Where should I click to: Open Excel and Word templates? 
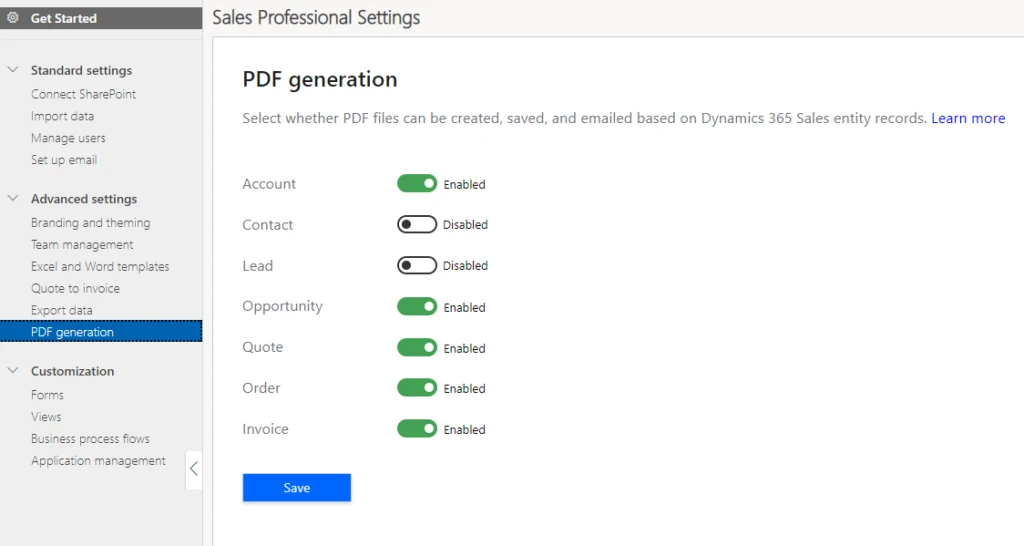click(x=100, y=266)
